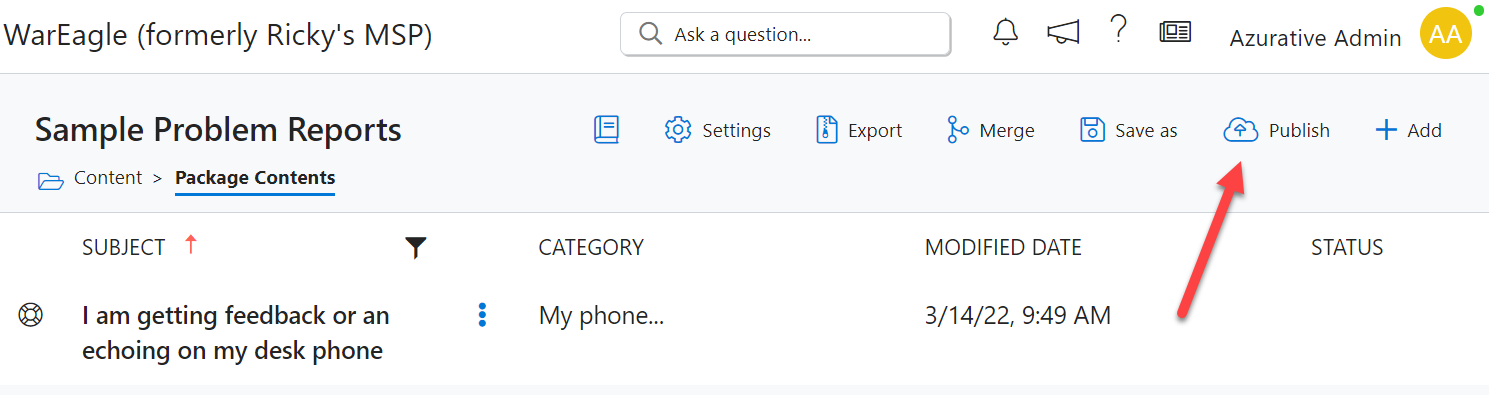Open the subject filter funnel icon
The image size is (1489, 395).
click(417, 248)
